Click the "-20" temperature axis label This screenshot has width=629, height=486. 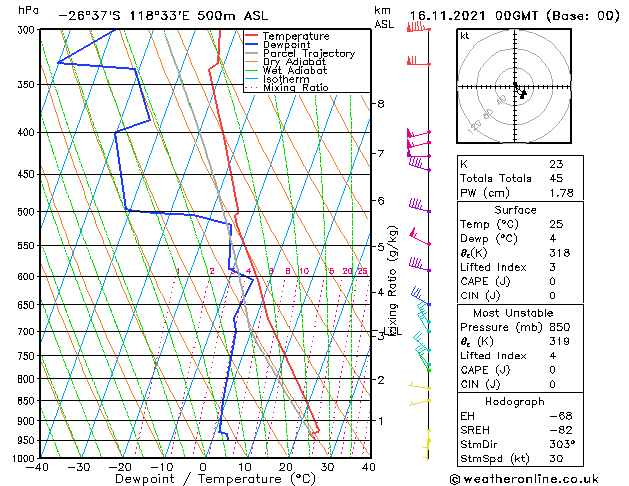(x=120, y=468)
